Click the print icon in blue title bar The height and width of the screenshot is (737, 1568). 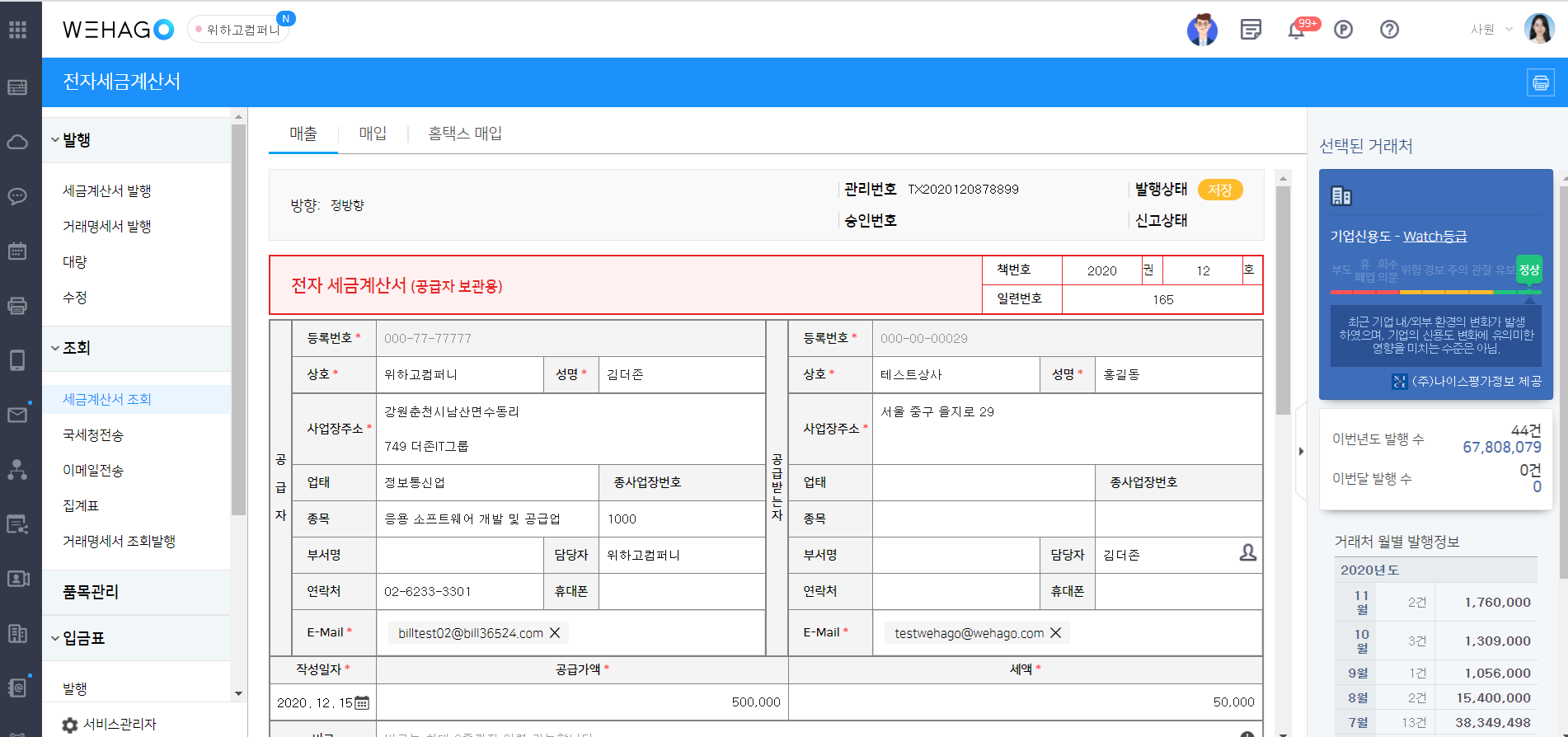click(x=1541, y=82)
